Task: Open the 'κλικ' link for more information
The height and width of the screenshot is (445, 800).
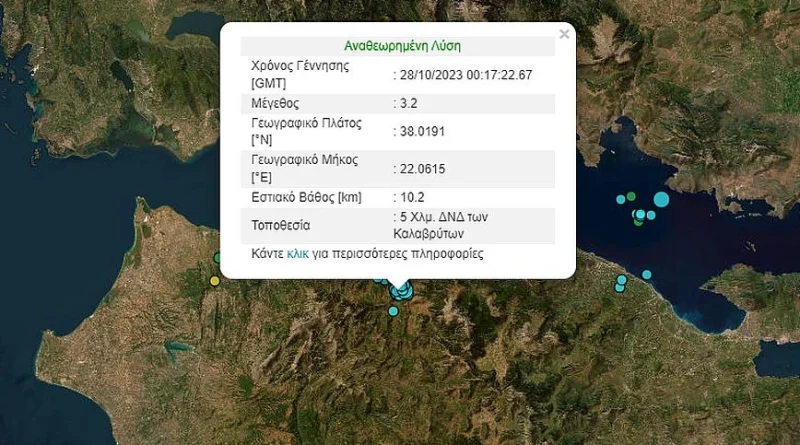Action: [298, 255]
